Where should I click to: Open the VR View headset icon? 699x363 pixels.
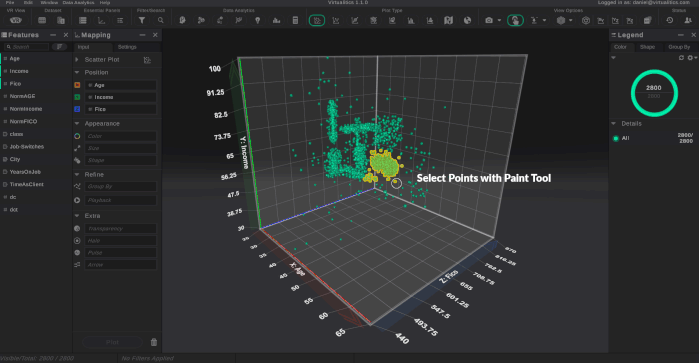coord(16,20)
